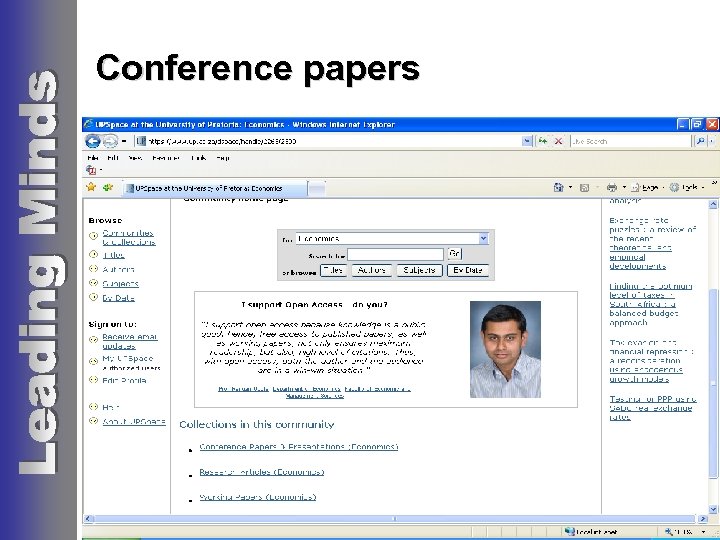Open the search provider options dropdown
The height and width of the screenshot is (540, 720).
712,141
